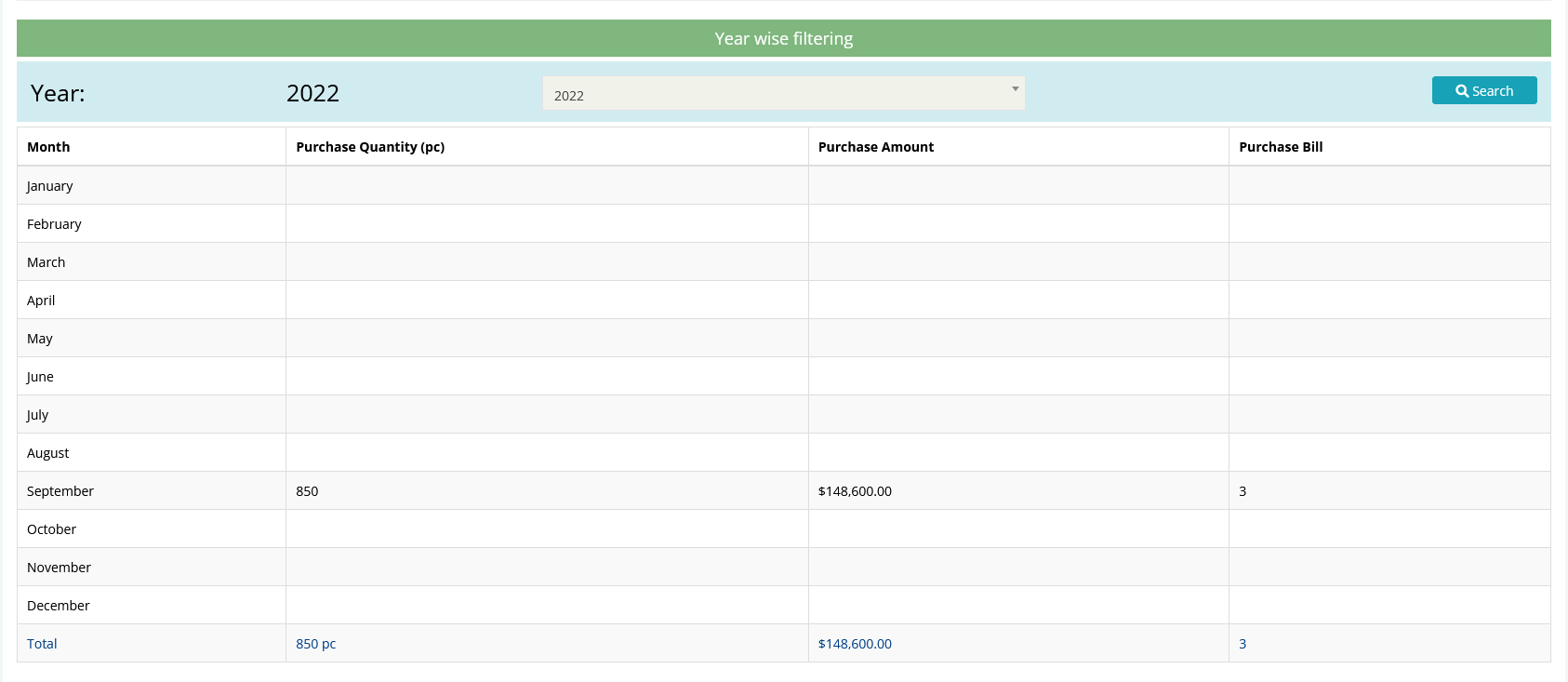Click September purchase bill count 3
The height and width of the screenshot is (682, 1568).
tap(1242, 491)
